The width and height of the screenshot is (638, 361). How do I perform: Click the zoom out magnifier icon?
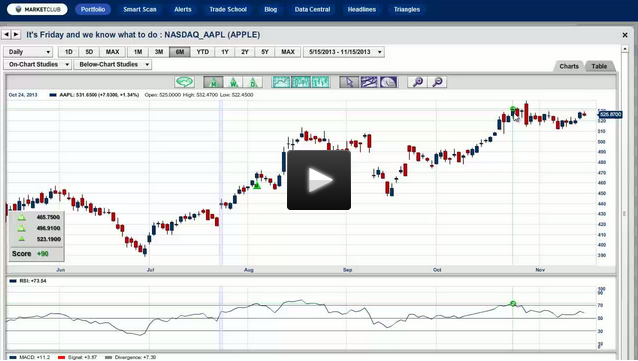437,82
